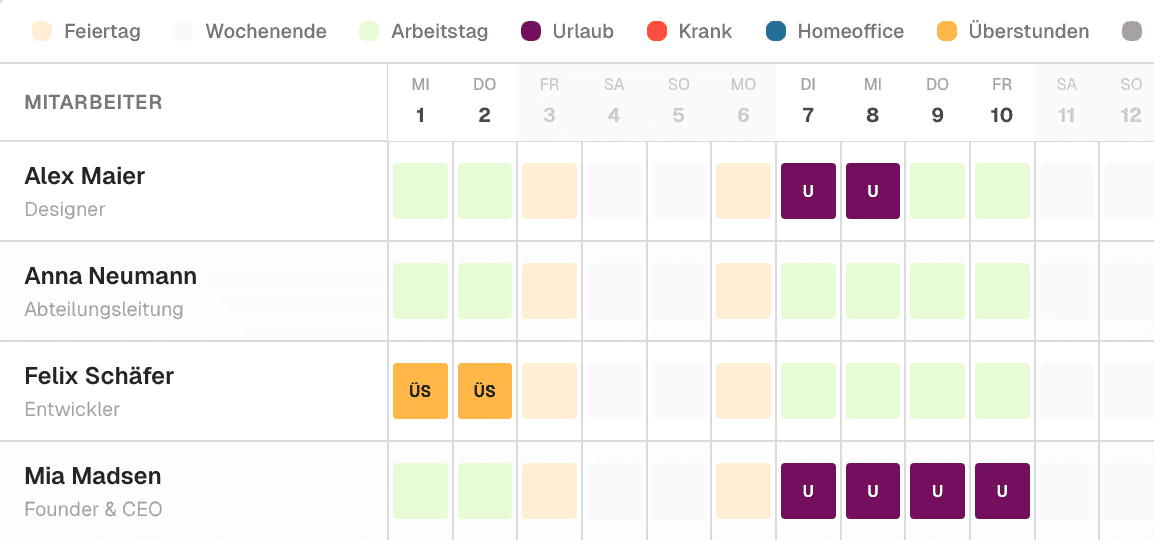Click Mia Madsen's Urlaub cell on day 9
This screenshot has height=540, width=1154.
click(x=938, y=491)
